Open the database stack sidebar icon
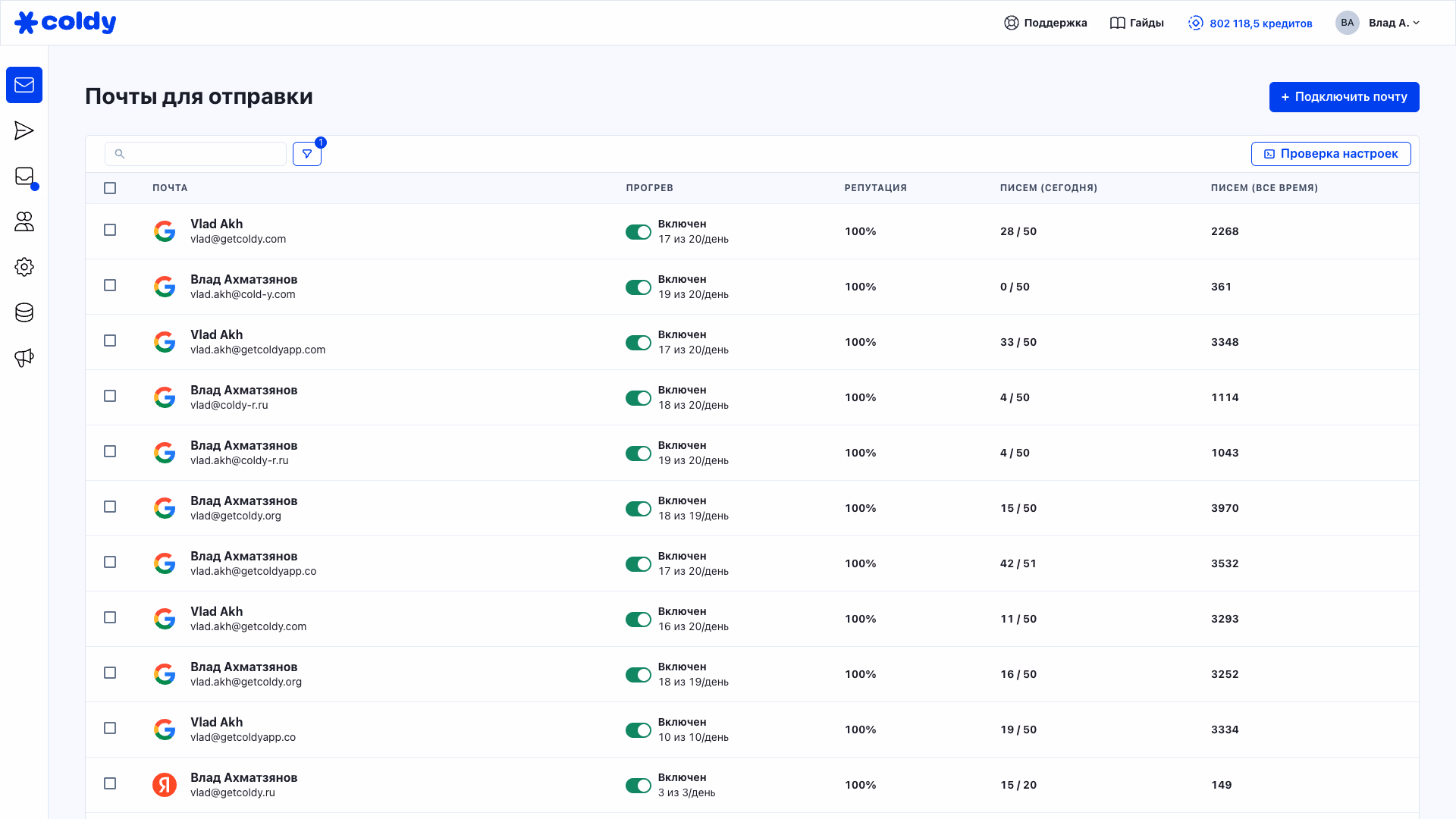The width and height of the screenshot is (1456, 819). point(24,312)
